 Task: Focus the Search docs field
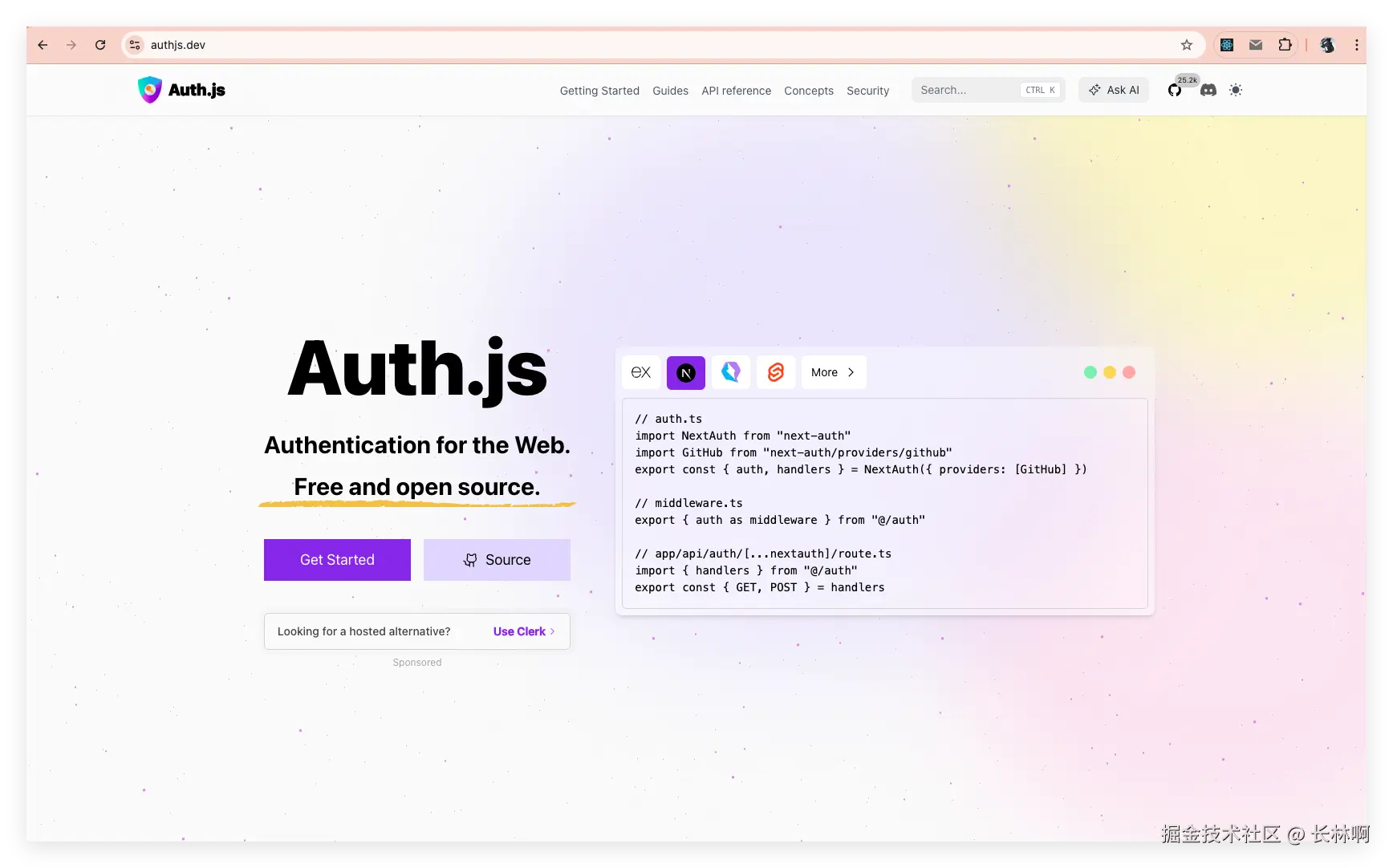[988, 90]
